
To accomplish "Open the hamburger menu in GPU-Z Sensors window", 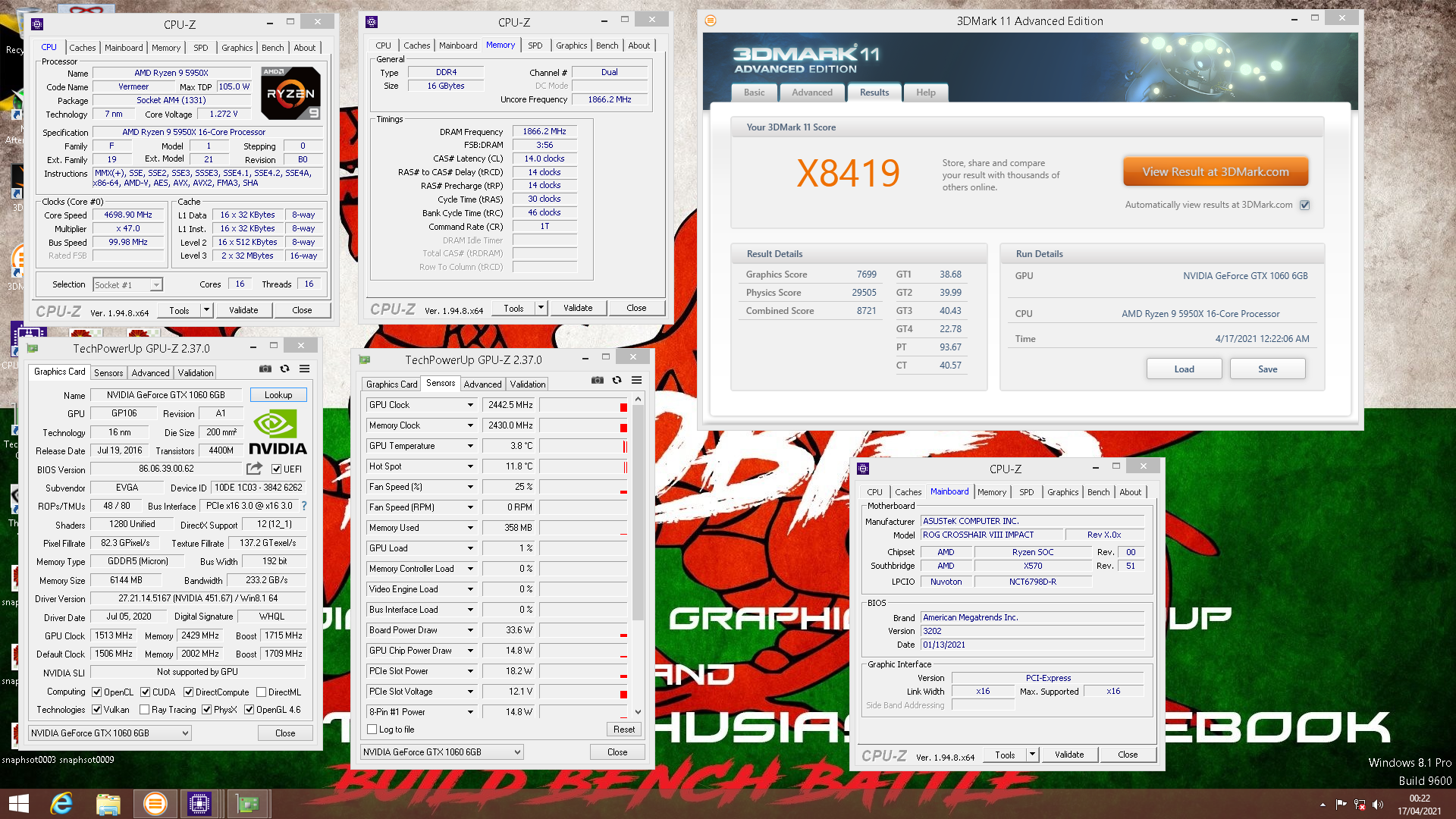I will 636,381.
